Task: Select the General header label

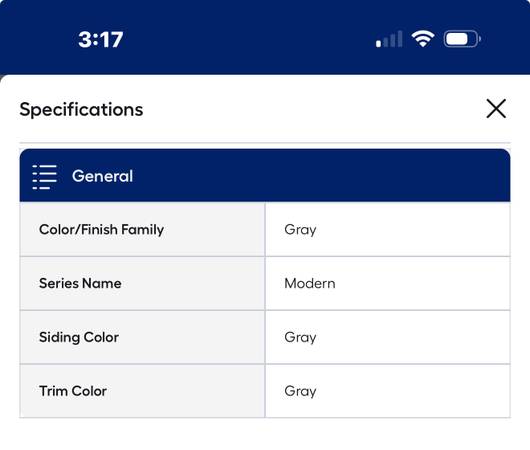Action: tap(102, 176)
